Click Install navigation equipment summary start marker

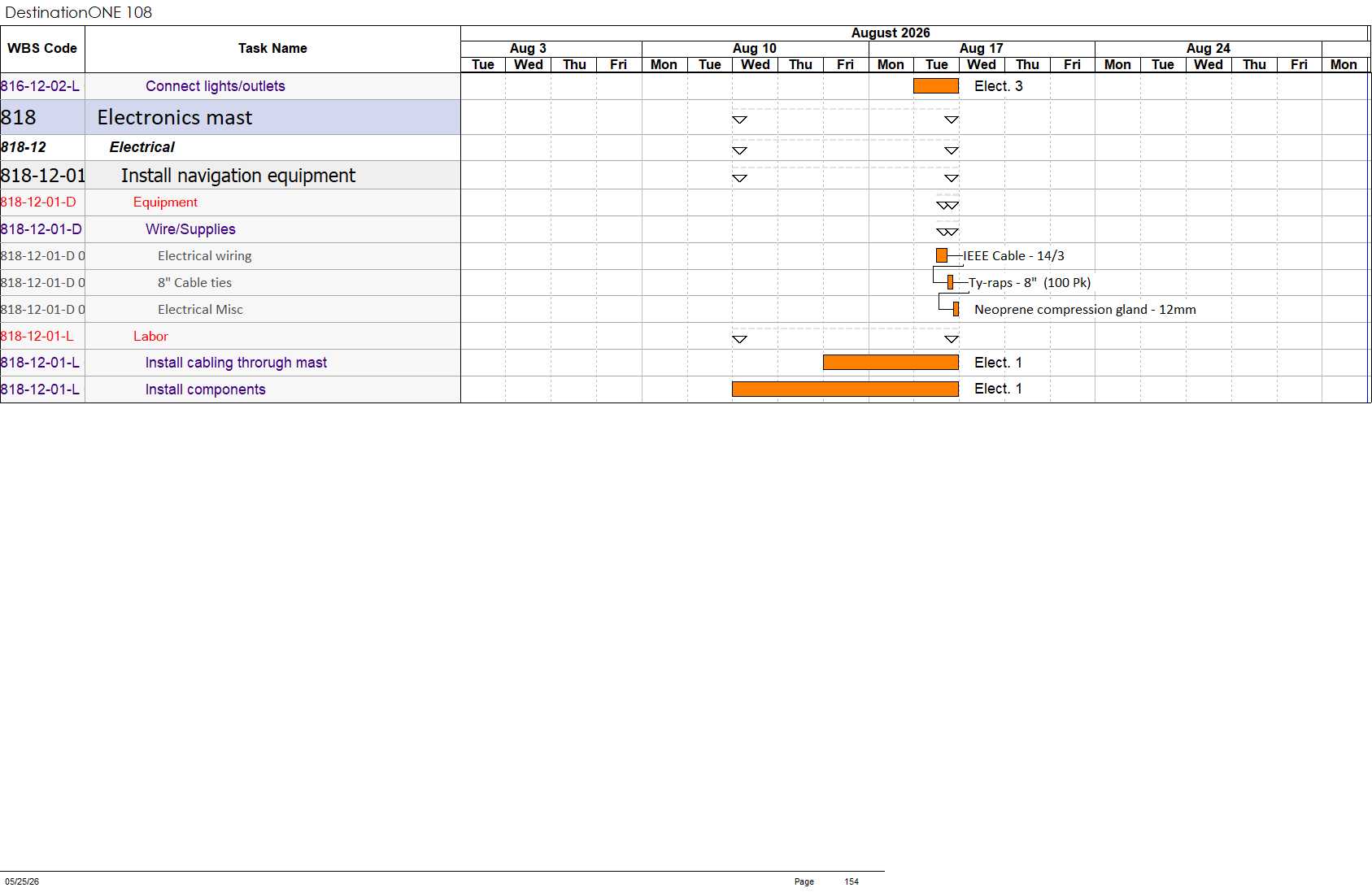click(739, 178)
